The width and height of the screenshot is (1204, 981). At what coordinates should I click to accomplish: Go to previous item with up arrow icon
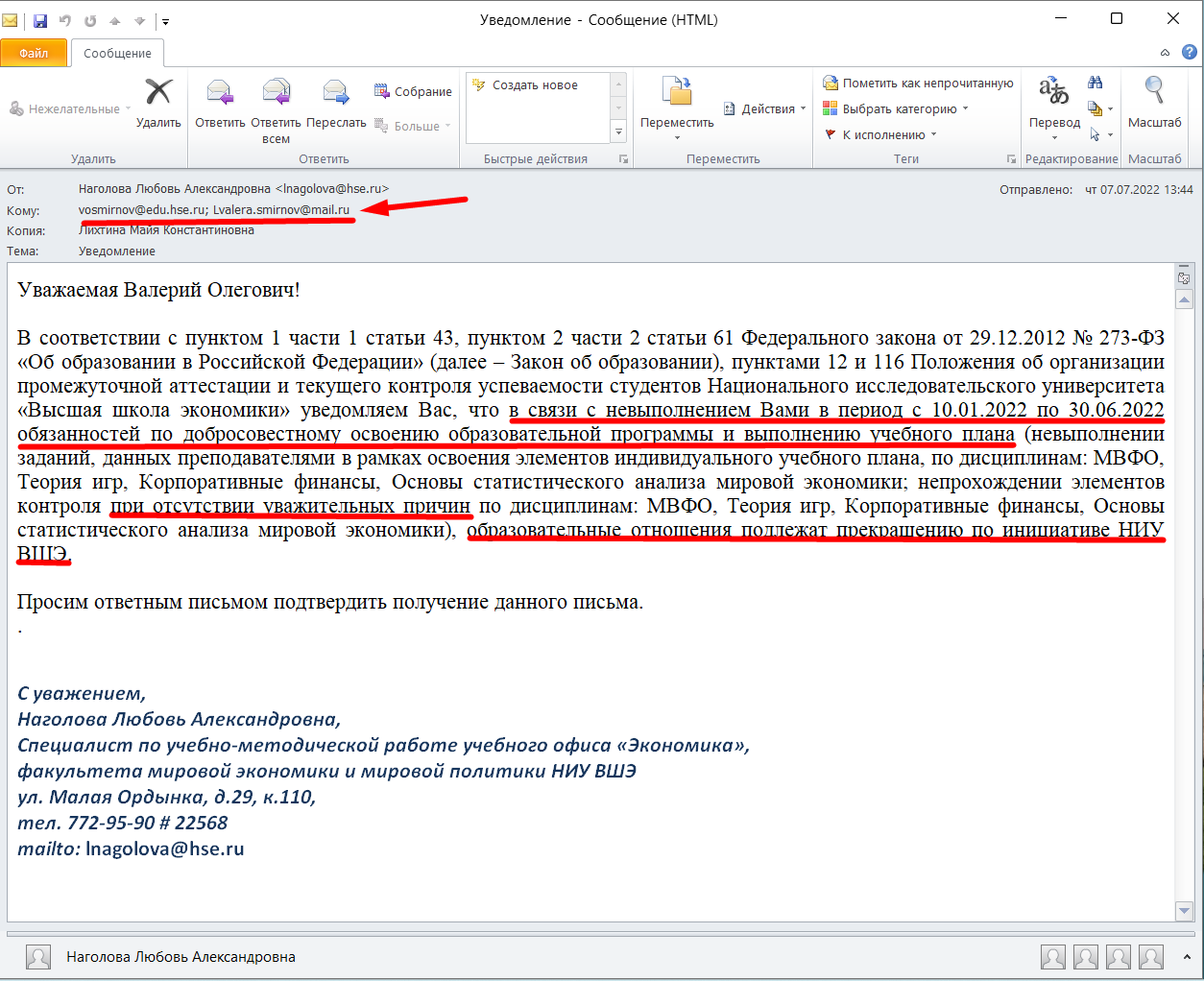(115, 20)
